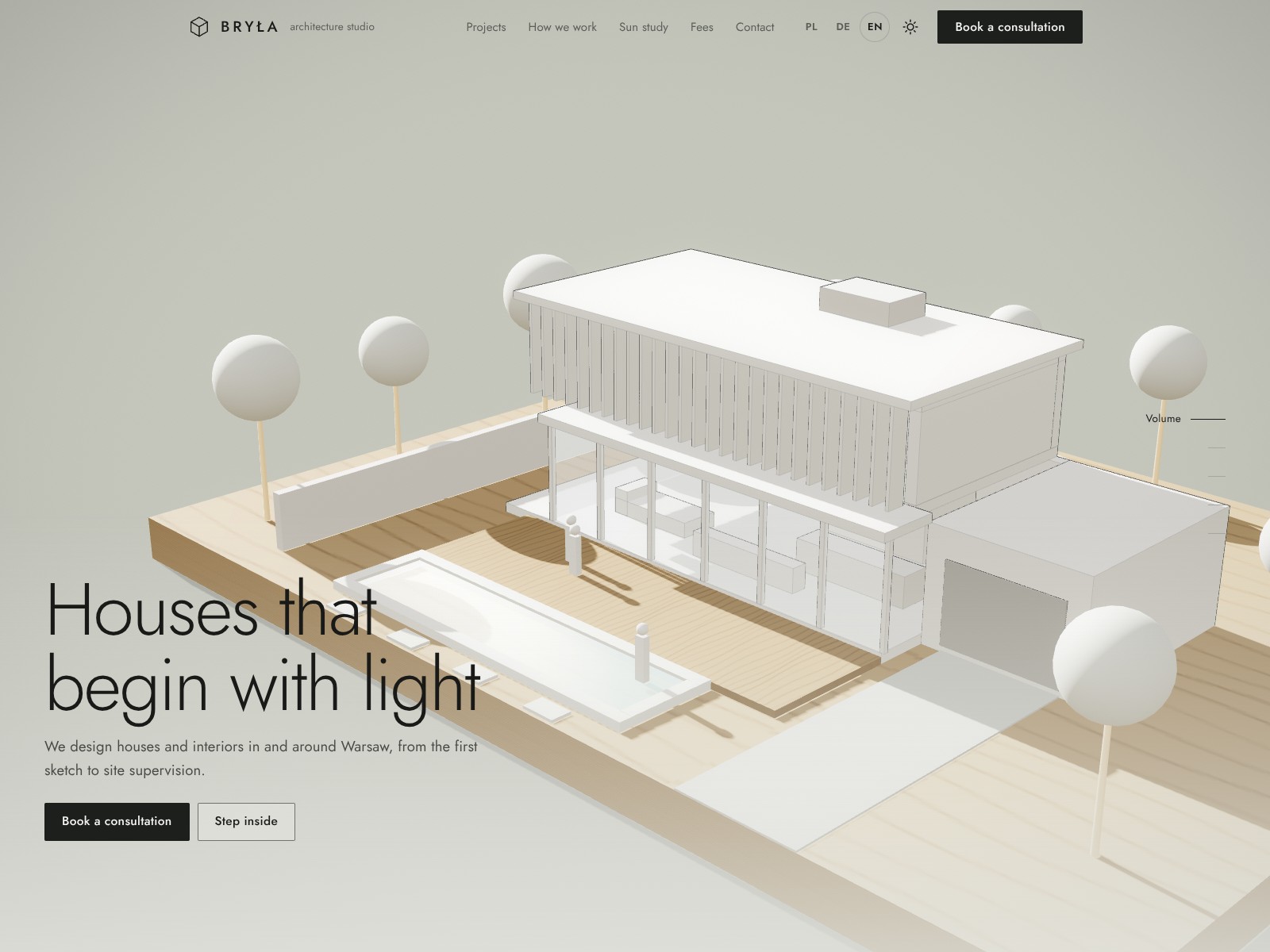Click Book a consultation in the header
The height and width of the screenshot is (952, 1270).
coord(1010,27)
